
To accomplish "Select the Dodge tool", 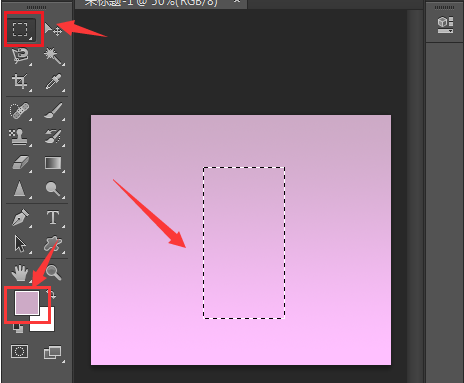I will (x=53, y=189).
